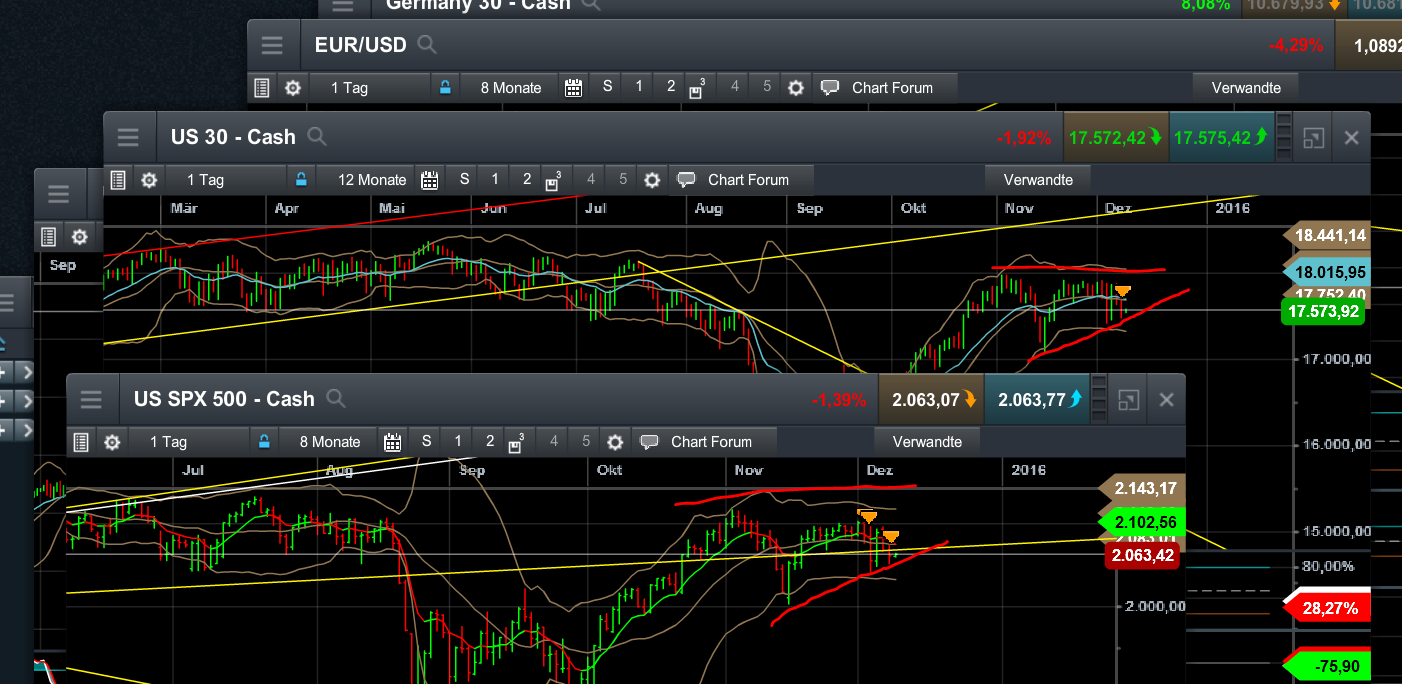Click save slot 3 icon in US SPX 500 toolbar

pyautogui.click(x=518, y=442)
